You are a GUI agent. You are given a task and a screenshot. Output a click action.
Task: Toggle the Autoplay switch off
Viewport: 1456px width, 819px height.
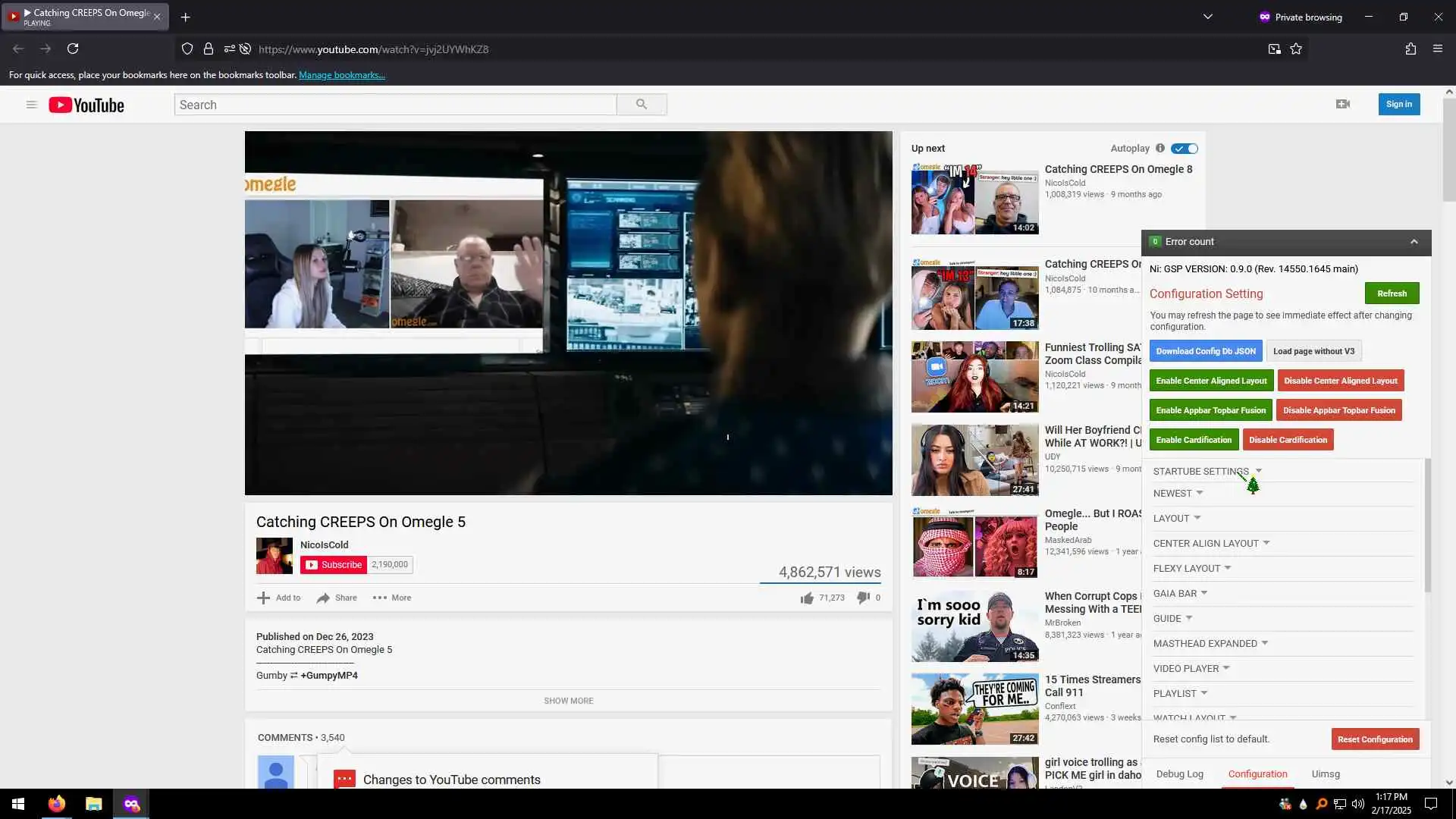click(1184, 149)
